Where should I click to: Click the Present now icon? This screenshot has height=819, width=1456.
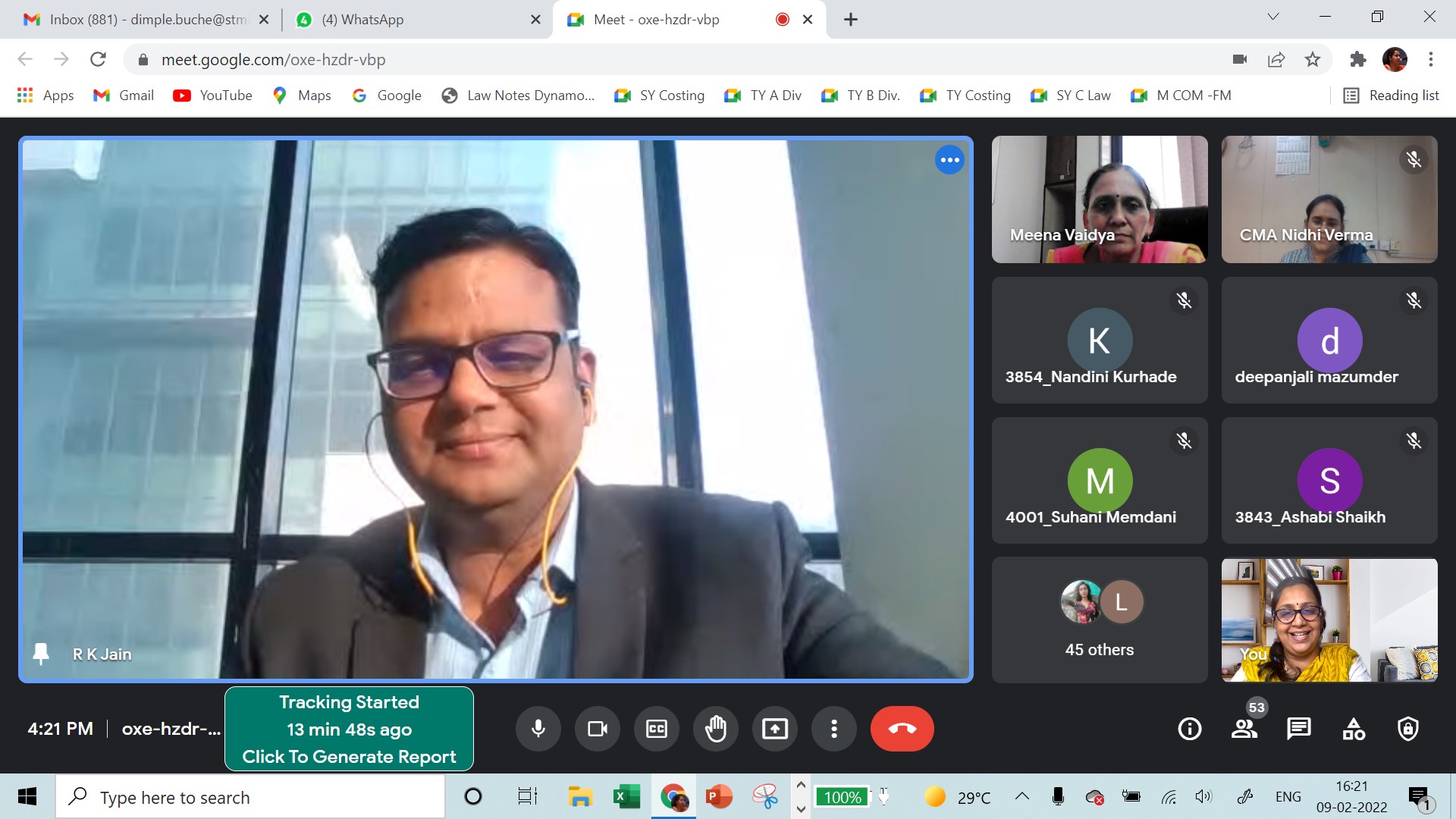[774, 729]
